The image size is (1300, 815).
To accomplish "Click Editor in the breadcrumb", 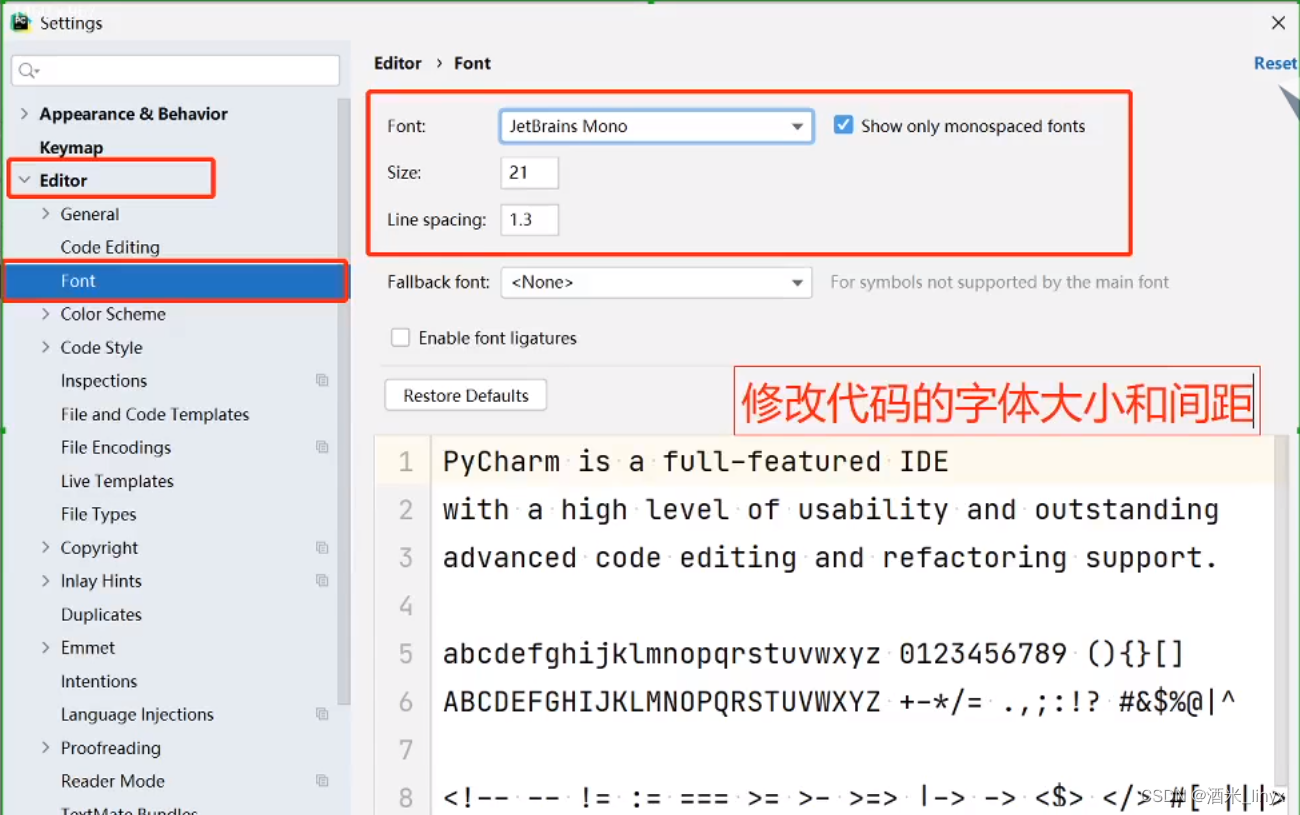I will coord(398,63).
